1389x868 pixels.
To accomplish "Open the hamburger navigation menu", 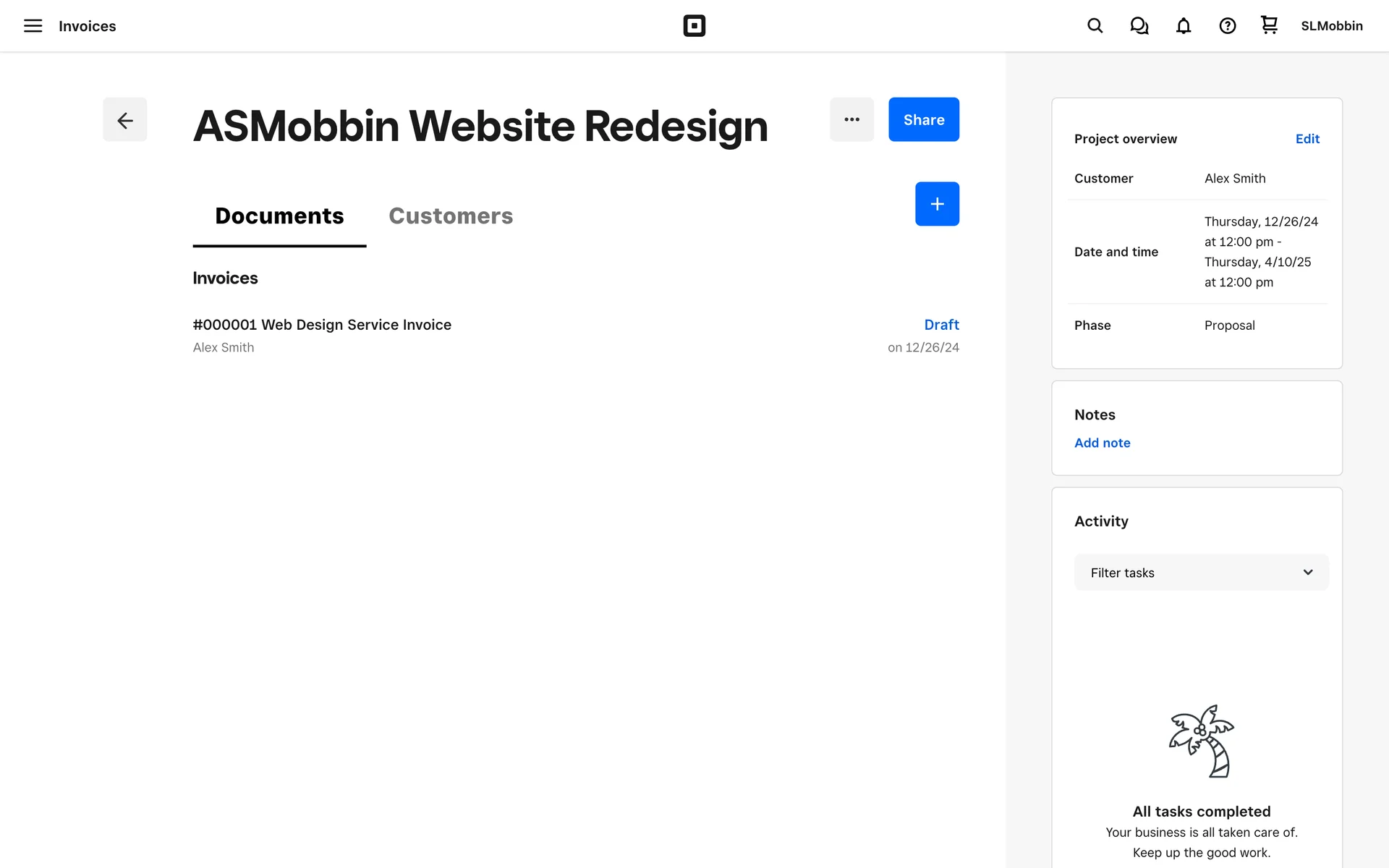I will click(x=33, y=26).
